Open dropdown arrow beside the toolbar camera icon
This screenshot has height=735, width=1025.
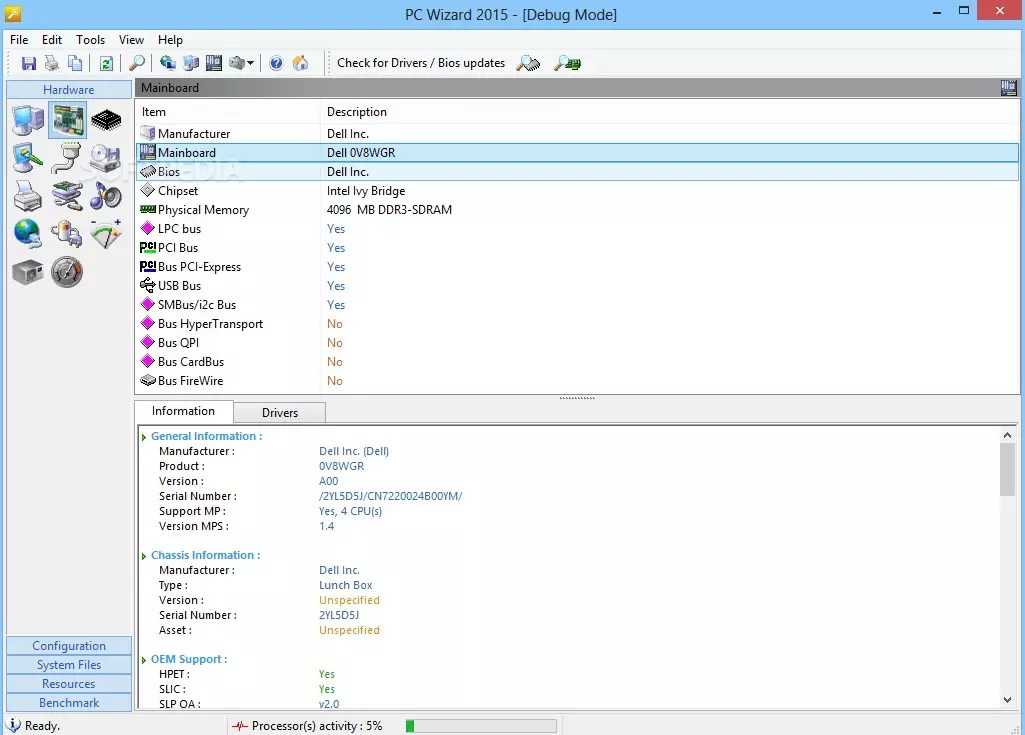click(x=250, y=63)
